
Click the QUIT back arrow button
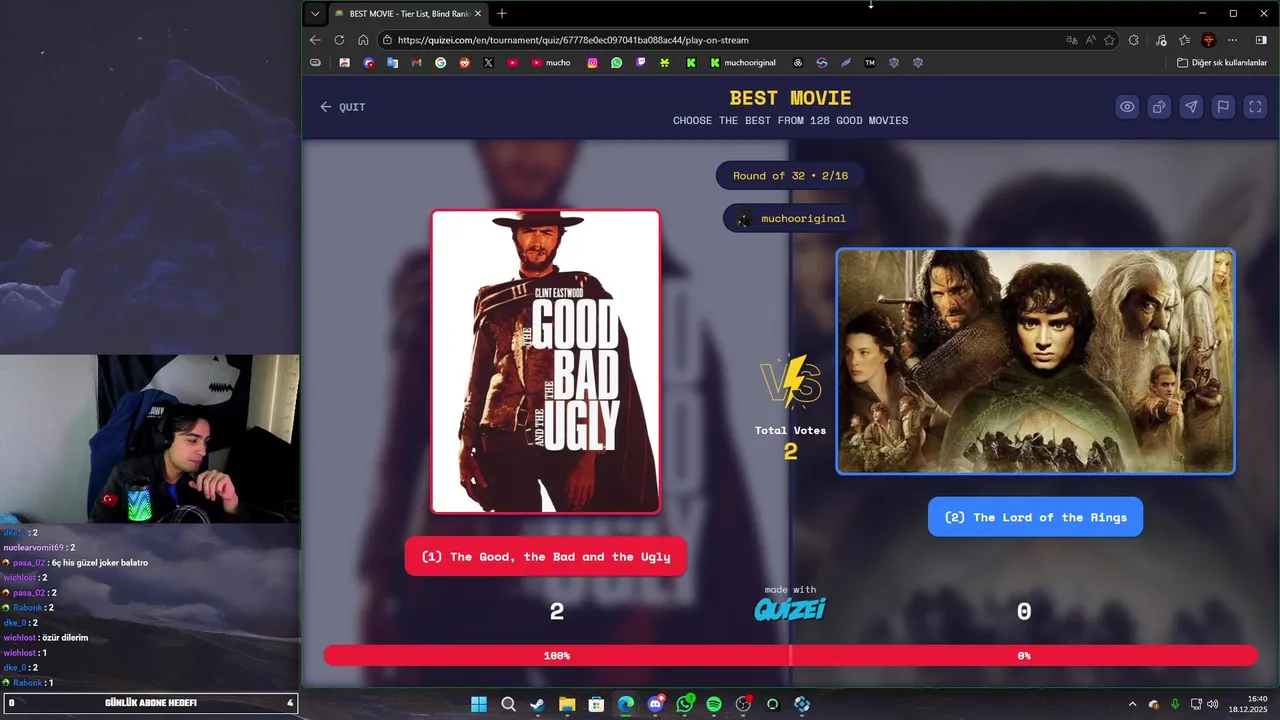pyautogui.click(x=343, y=107)
